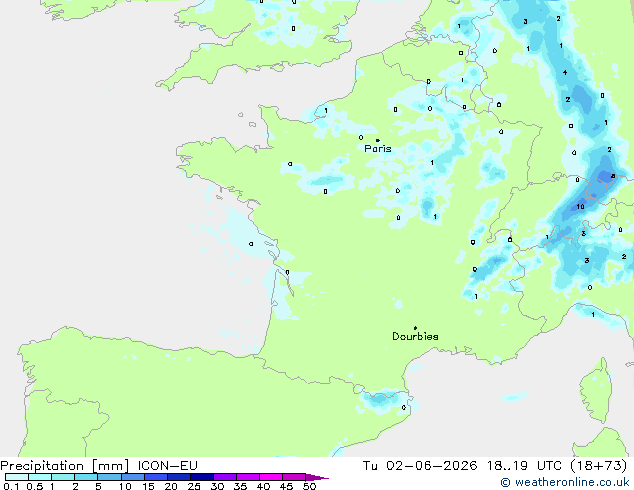The width and height of the screenshot is (634, 490).
Task: Select the black dot marker above Dourbies
Action: 415,328
